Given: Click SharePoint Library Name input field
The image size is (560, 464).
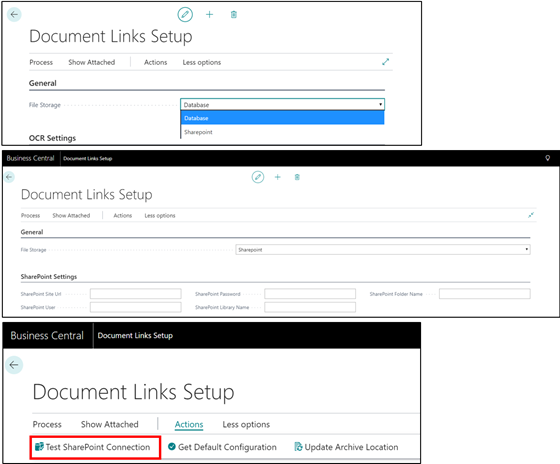Looking at the screenshot, I should click(310, 307).
